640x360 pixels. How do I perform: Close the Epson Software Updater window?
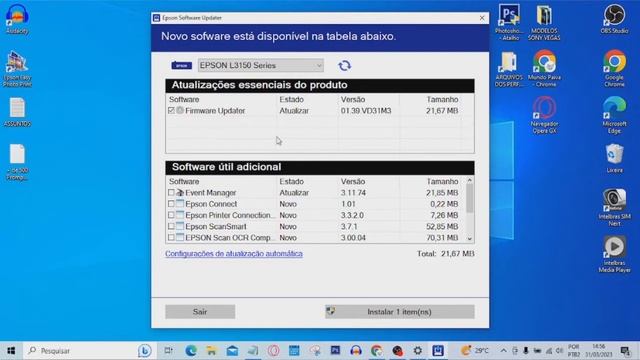(x=482, y=18)
